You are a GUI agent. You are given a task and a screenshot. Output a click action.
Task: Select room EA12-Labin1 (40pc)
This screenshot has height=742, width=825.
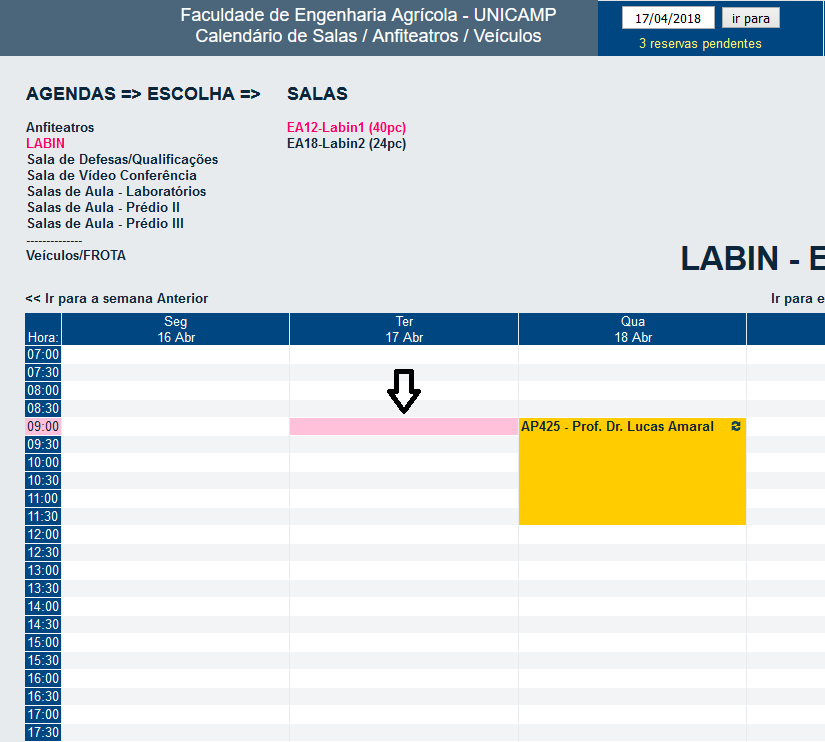click(346, 127)
